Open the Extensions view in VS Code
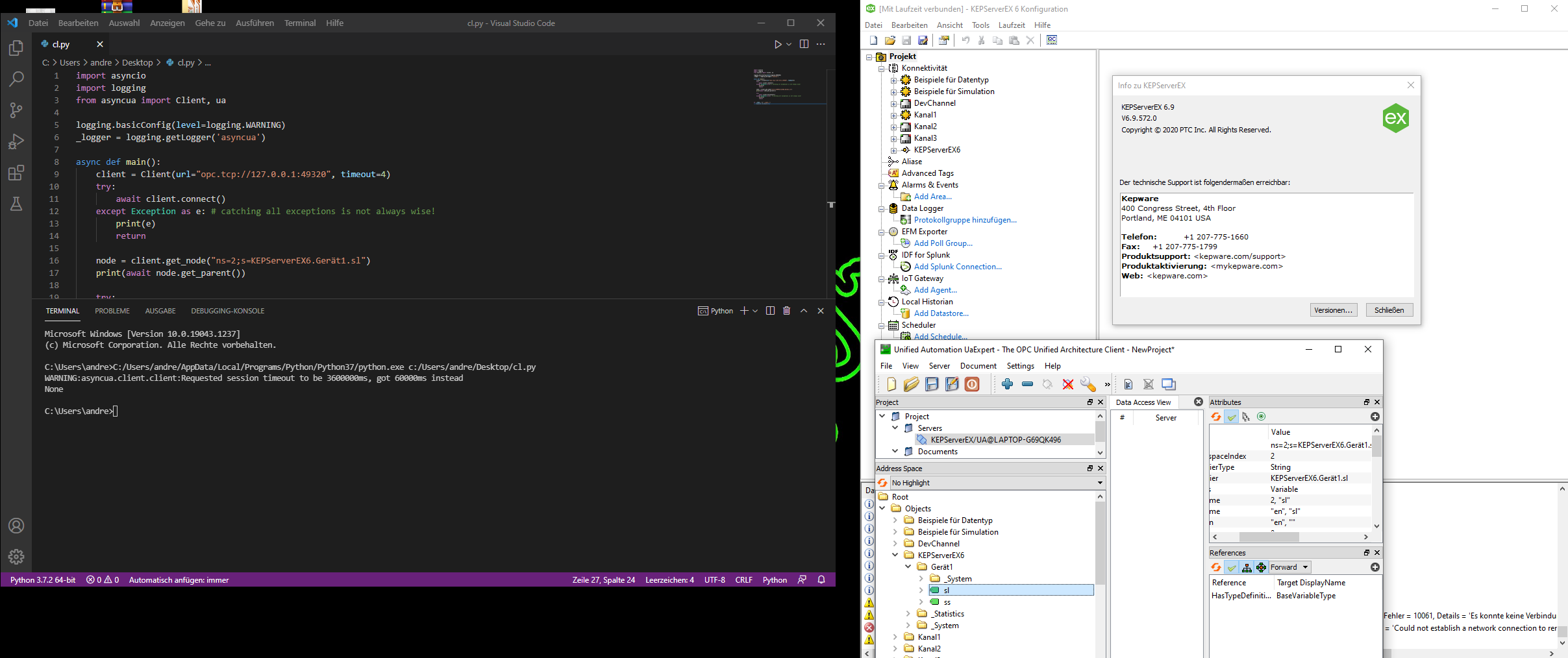 [16, 173]
